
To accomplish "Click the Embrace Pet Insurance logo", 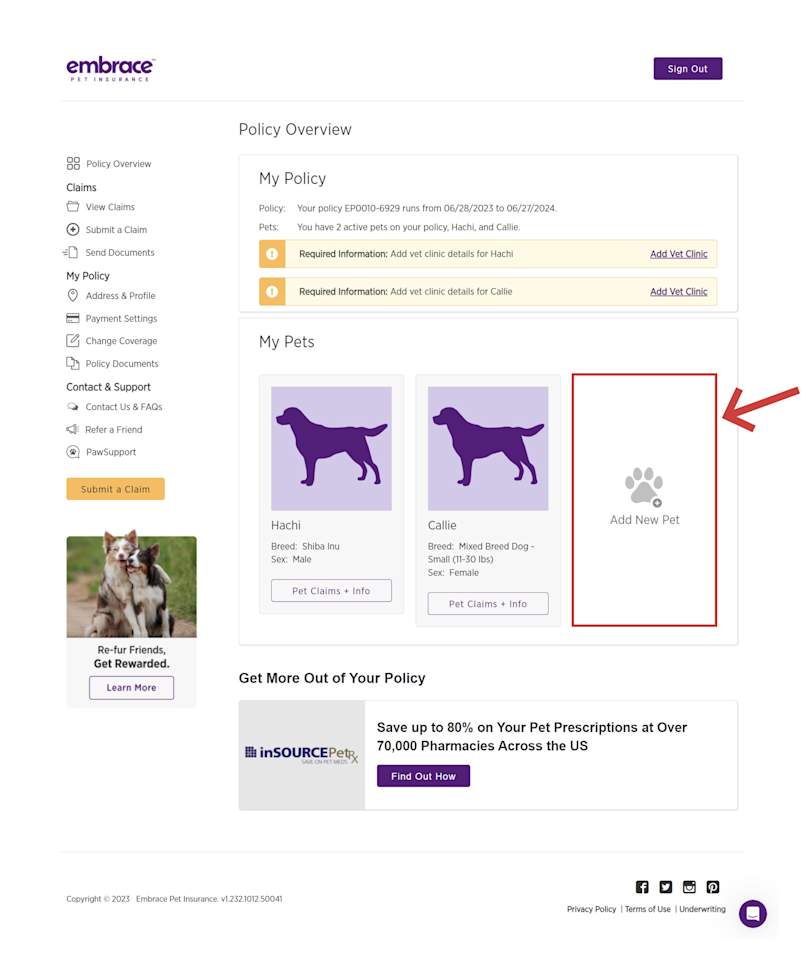I will tap(110, 67).
